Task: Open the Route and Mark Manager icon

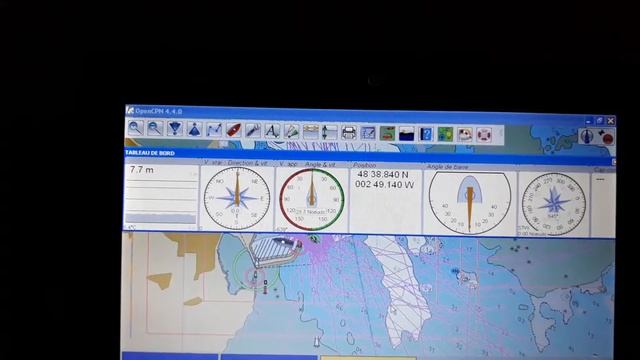Action: 368,133
